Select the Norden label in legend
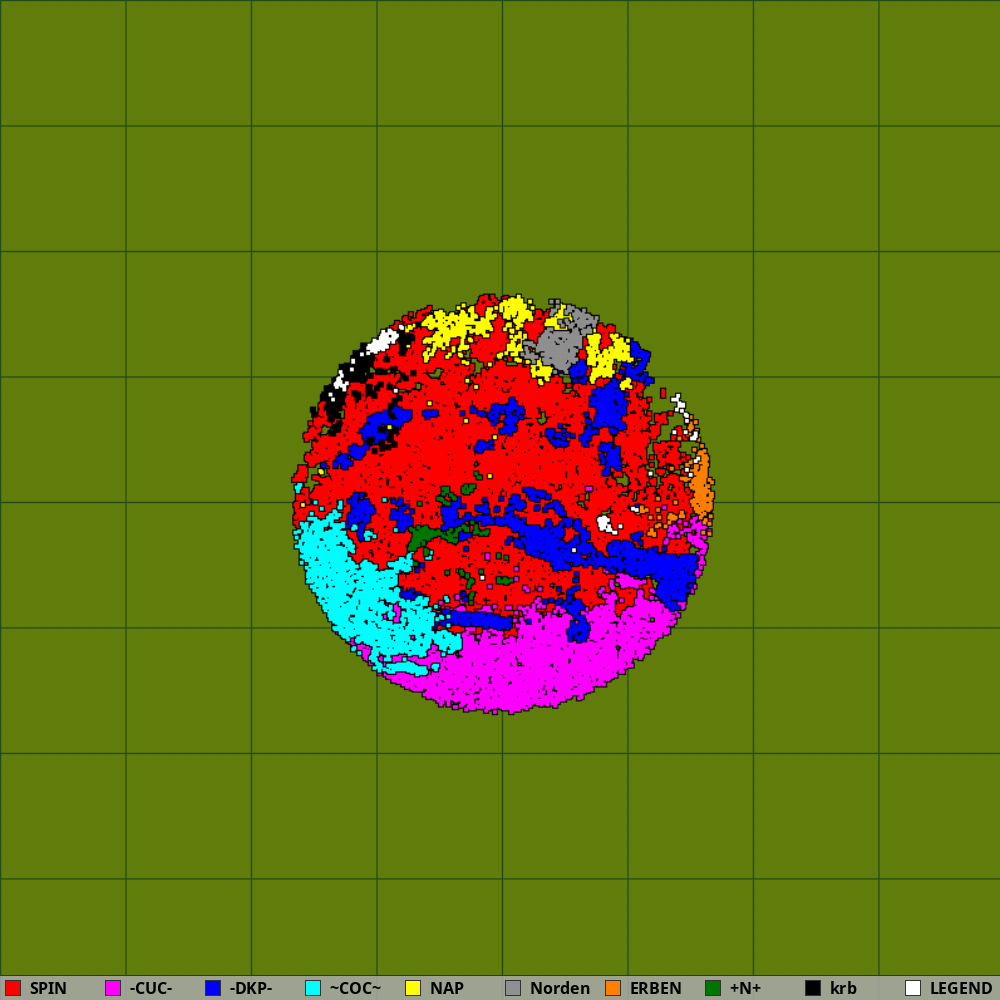 [x=559, y=988]
